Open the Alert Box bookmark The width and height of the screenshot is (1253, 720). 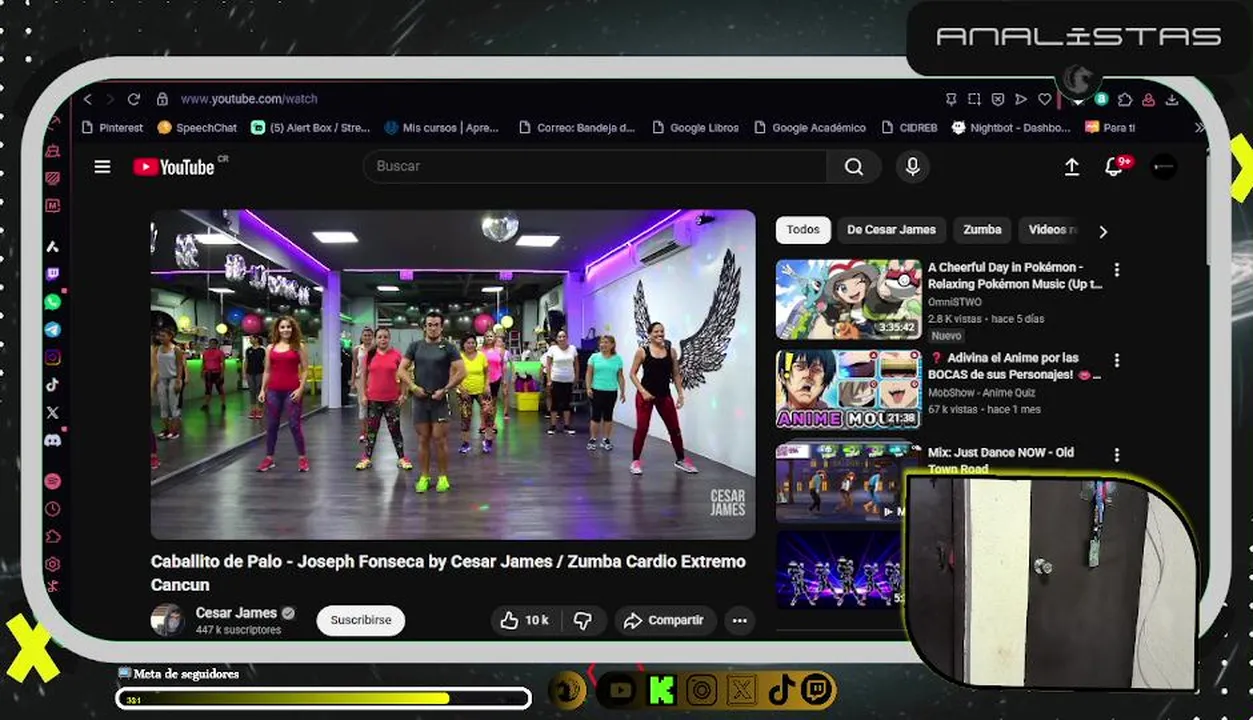311,128
